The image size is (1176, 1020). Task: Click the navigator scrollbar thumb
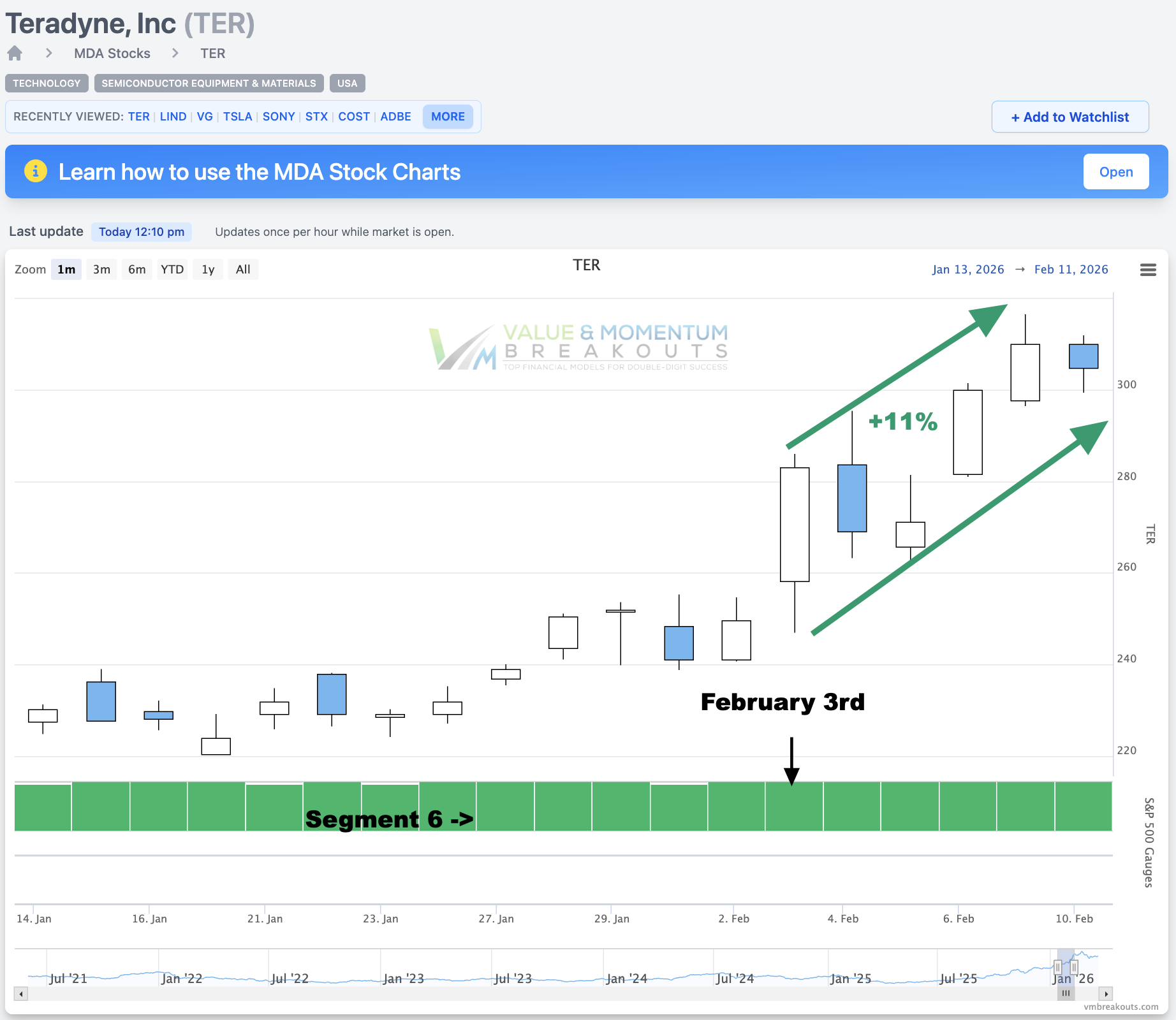(1066, 993)
